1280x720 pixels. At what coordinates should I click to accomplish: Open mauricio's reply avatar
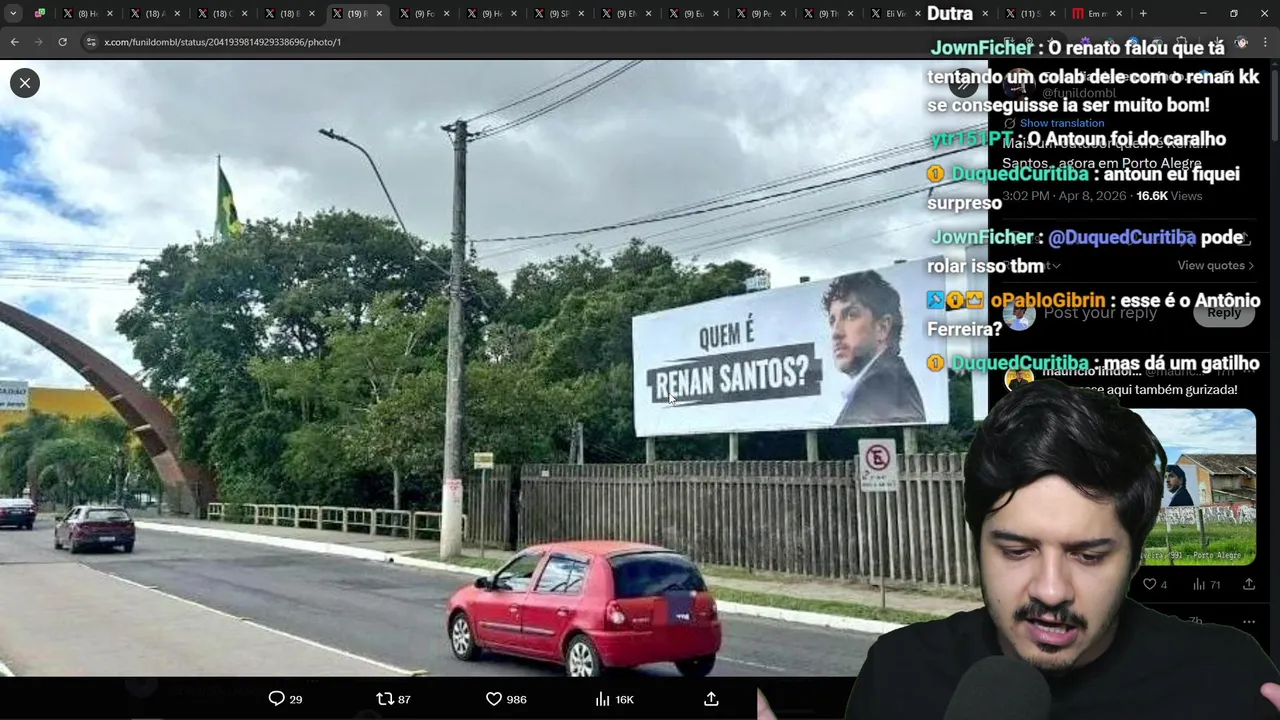click(1019, 380)
